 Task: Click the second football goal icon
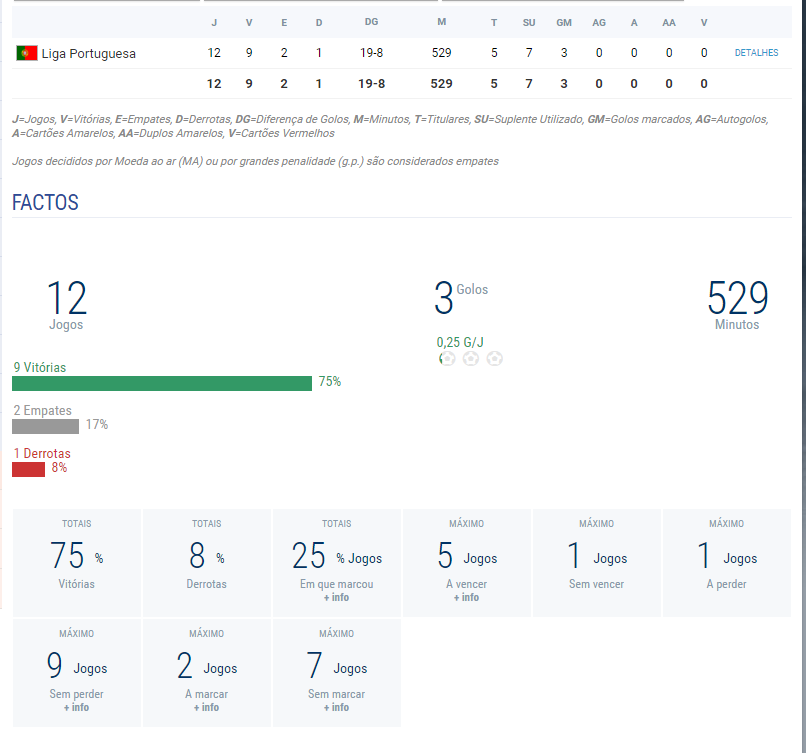point(471,359)
